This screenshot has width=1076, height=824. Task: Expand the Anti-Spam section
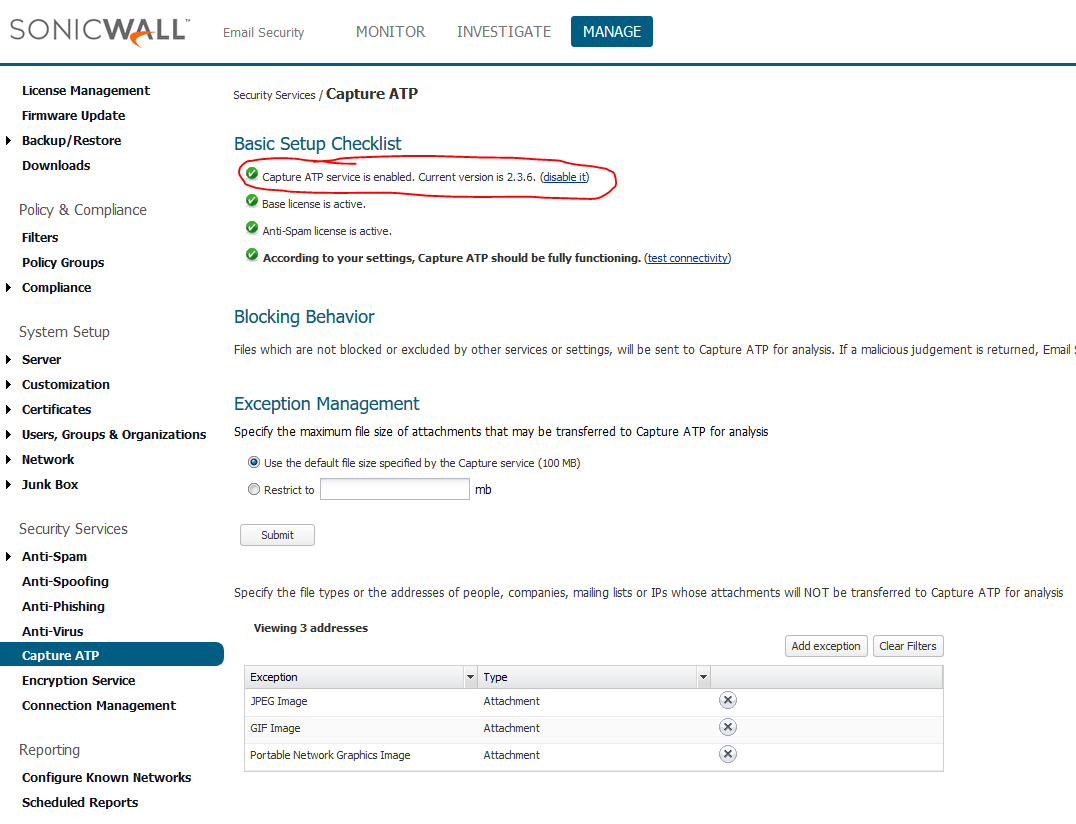click(x=8, y=556)
